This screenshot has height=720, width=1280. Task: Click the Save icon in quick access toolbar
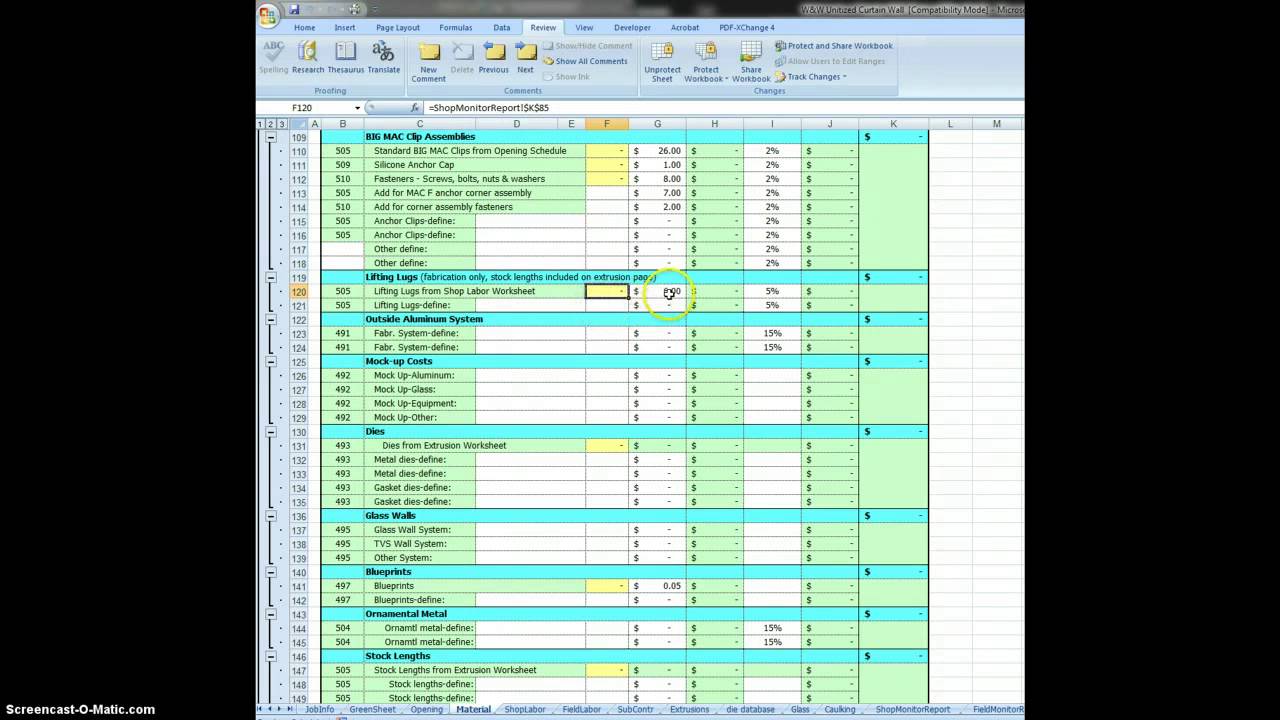[294, 9]
